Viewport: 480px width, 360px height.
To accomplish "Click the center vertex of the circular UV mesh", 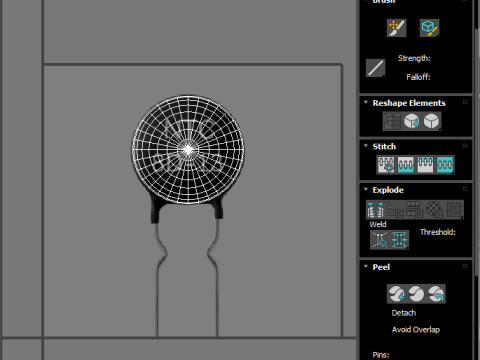I will tap(188, 150).
